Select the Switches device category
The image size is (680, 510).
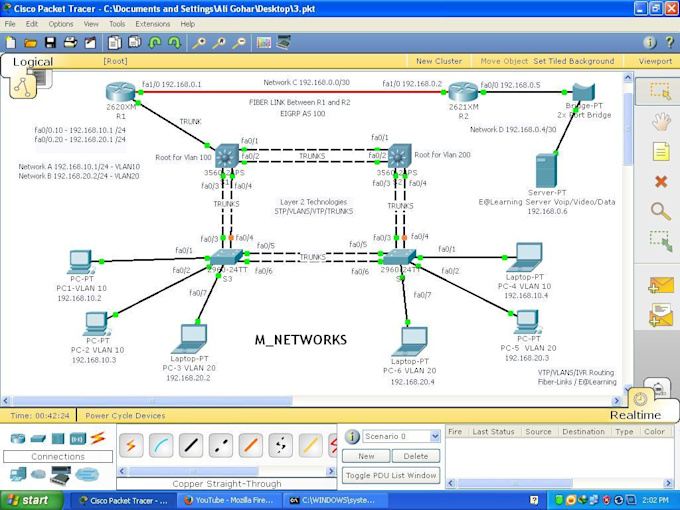38,438
